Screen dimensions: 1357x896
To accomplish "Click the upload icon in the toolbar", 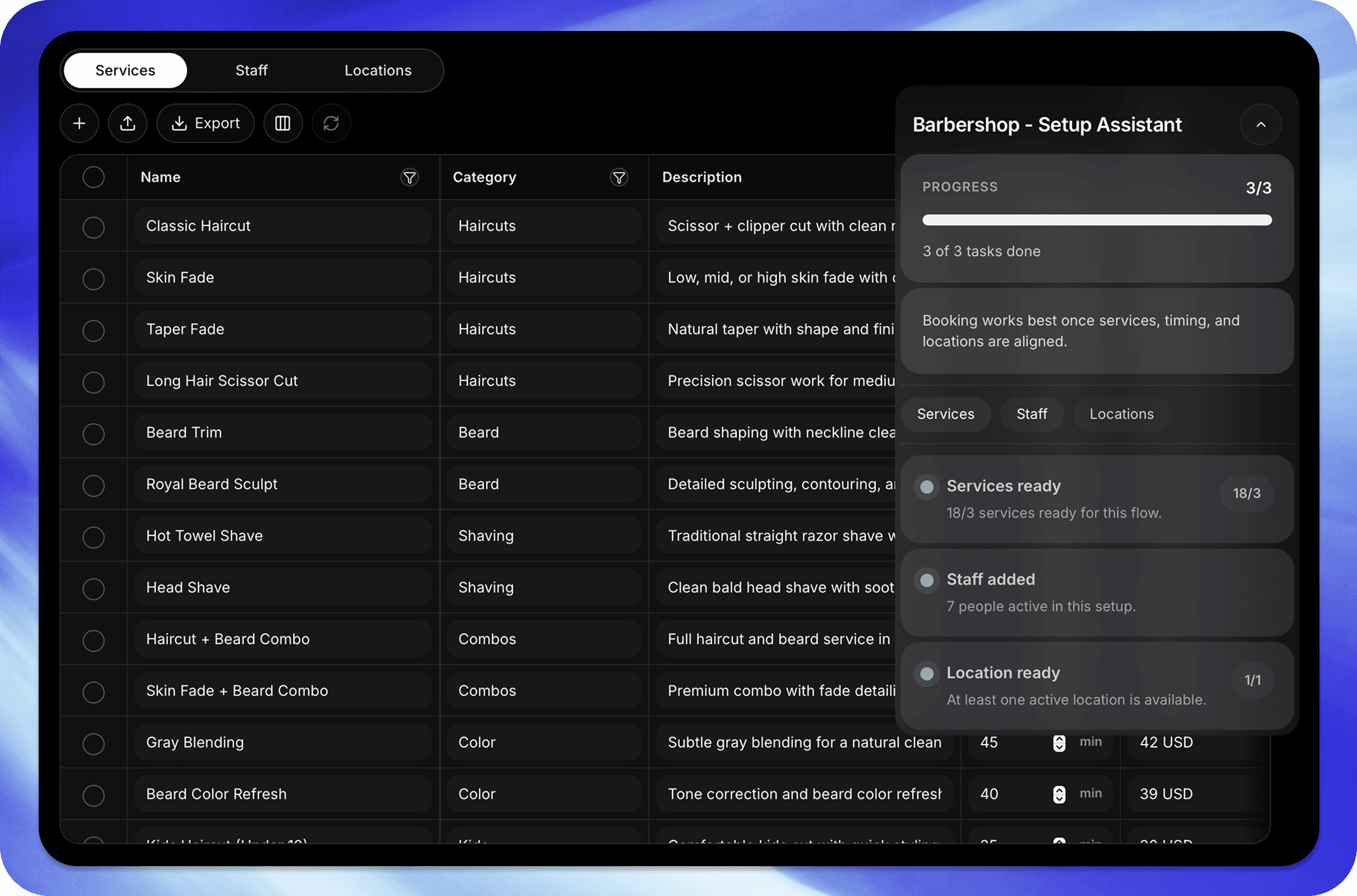I will tap(128, 123).
